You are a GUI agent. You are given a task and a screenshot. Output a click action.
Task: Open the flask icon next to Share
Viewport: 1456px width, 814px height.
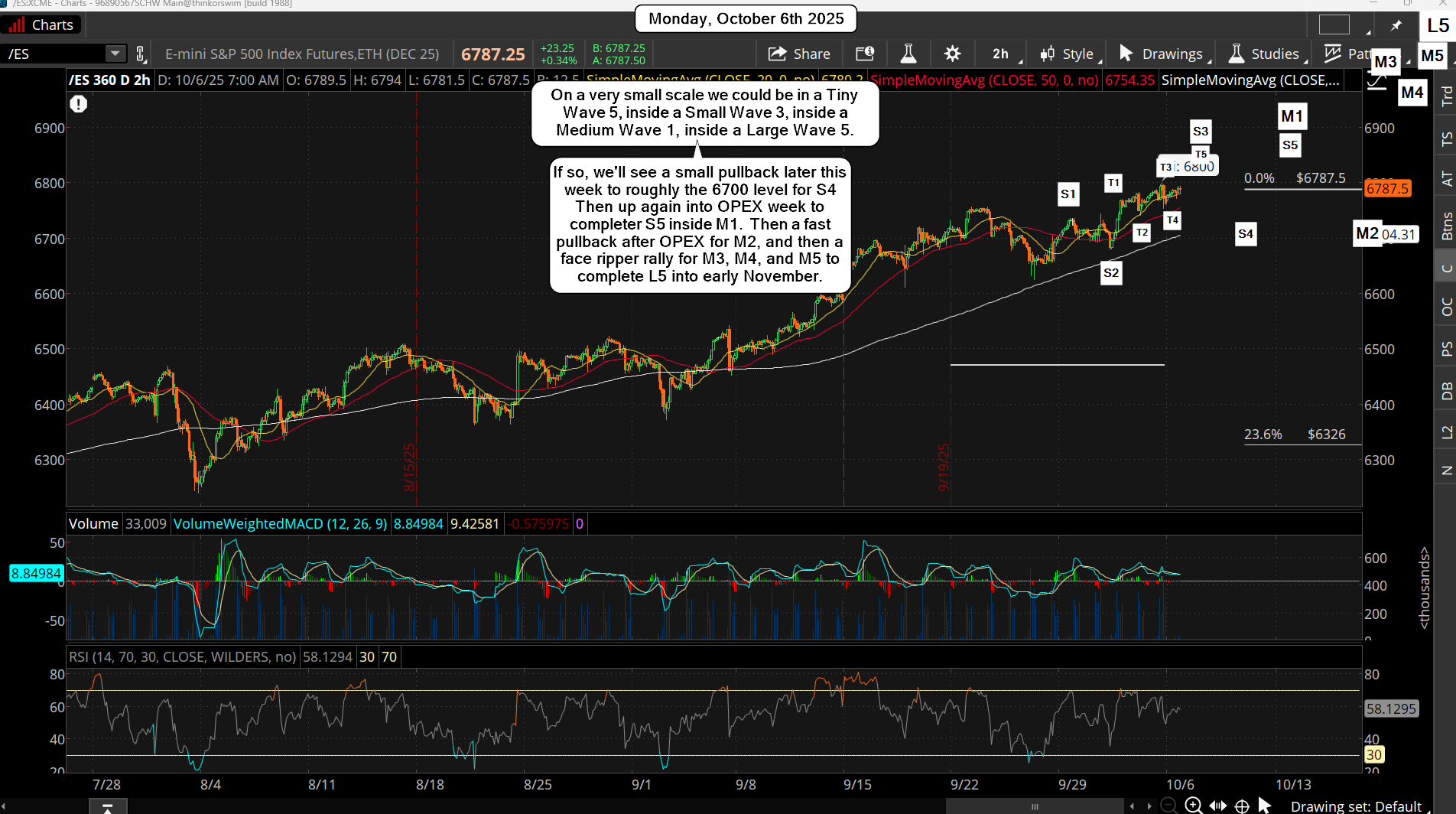point(908,54)
